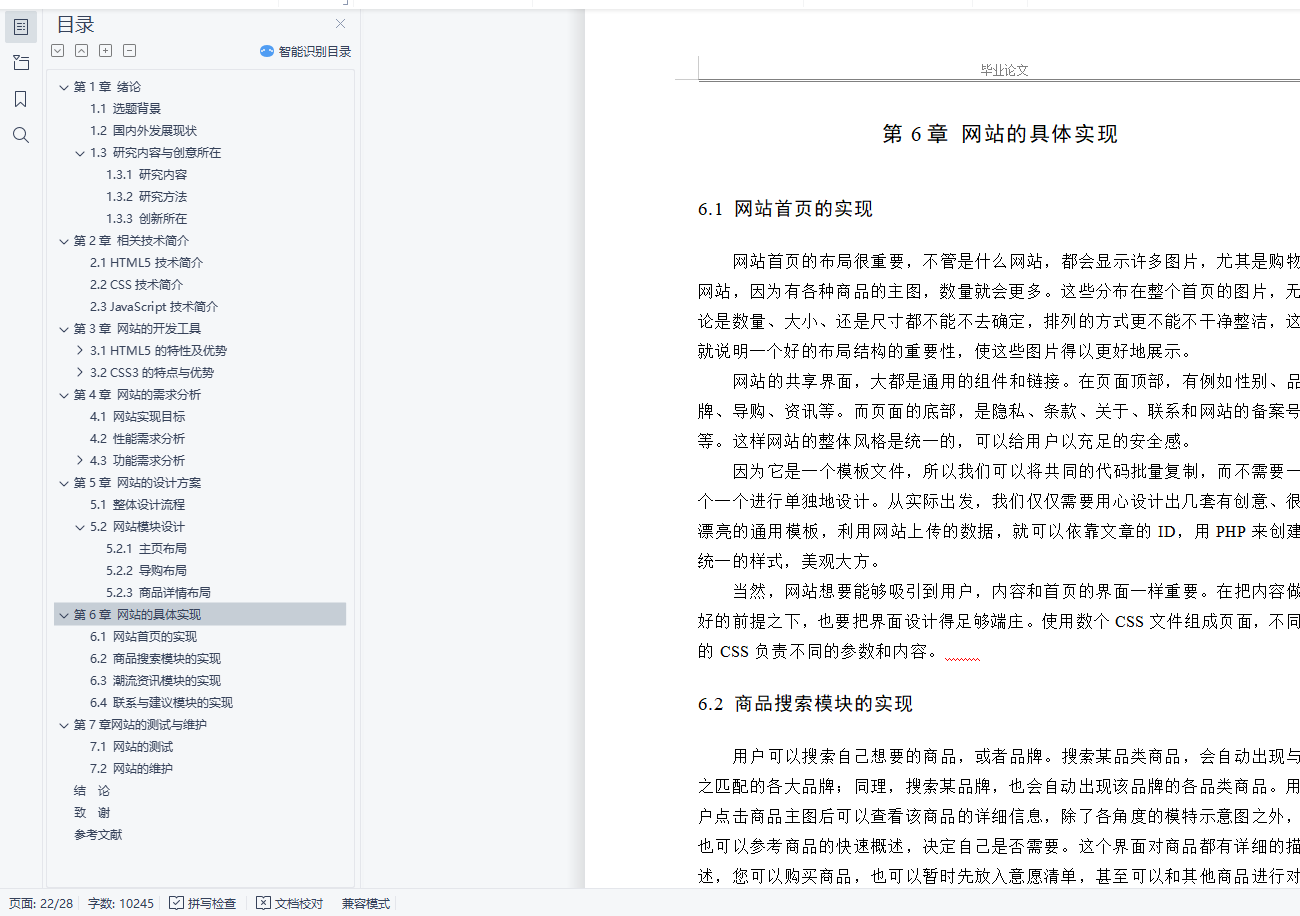Jump to 2.2 CSS 技术简介
The height and width of the screenshot is (916, 1300).
(136, 285)
